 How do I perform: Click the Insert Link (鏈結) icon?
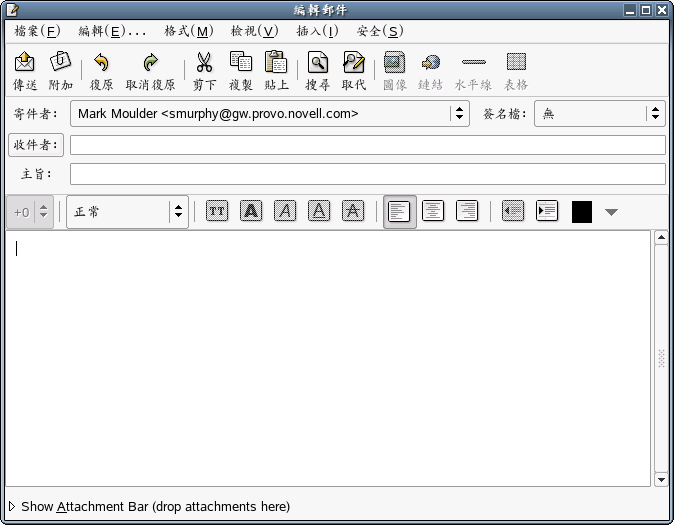click(431, 62)
